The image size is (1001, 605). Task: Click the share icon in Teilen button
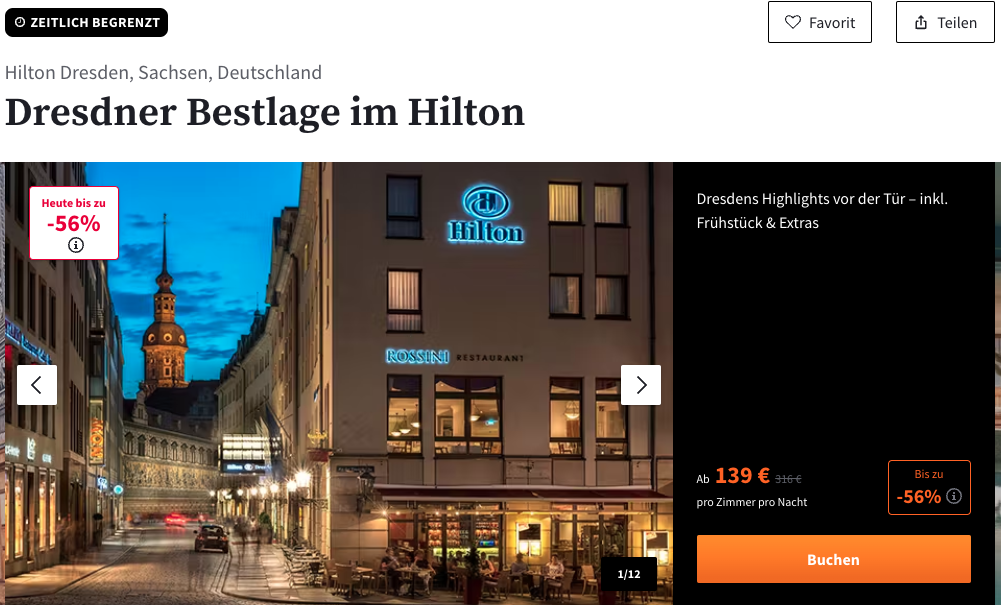[x=921, y=22]
